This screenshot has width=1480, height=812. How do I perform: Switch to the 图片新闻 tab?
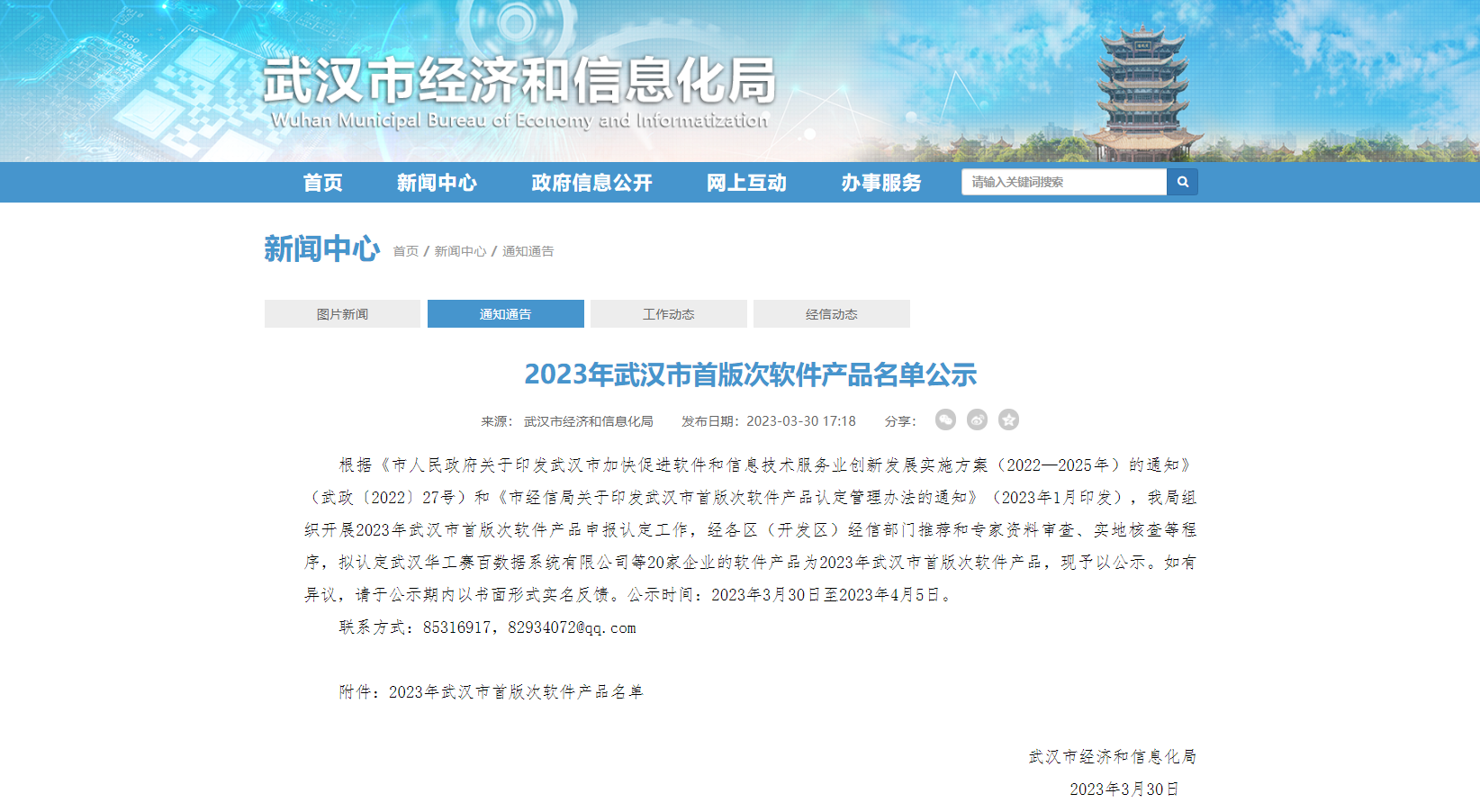click(x=342, y=313)
